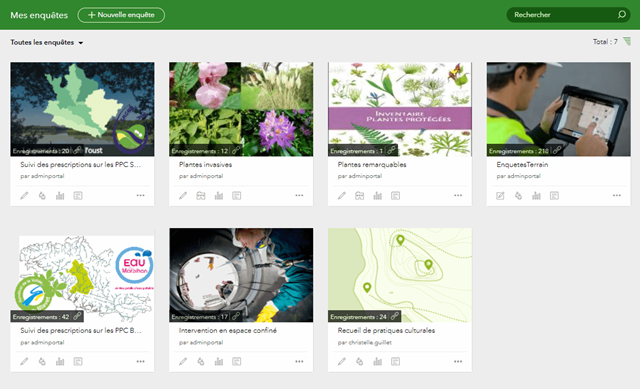Image resolution: width=640 pixels, height=389 pixels.
Task: Click the collaborate icon on the EnquetesTerrain card
Action: point(518,196)
